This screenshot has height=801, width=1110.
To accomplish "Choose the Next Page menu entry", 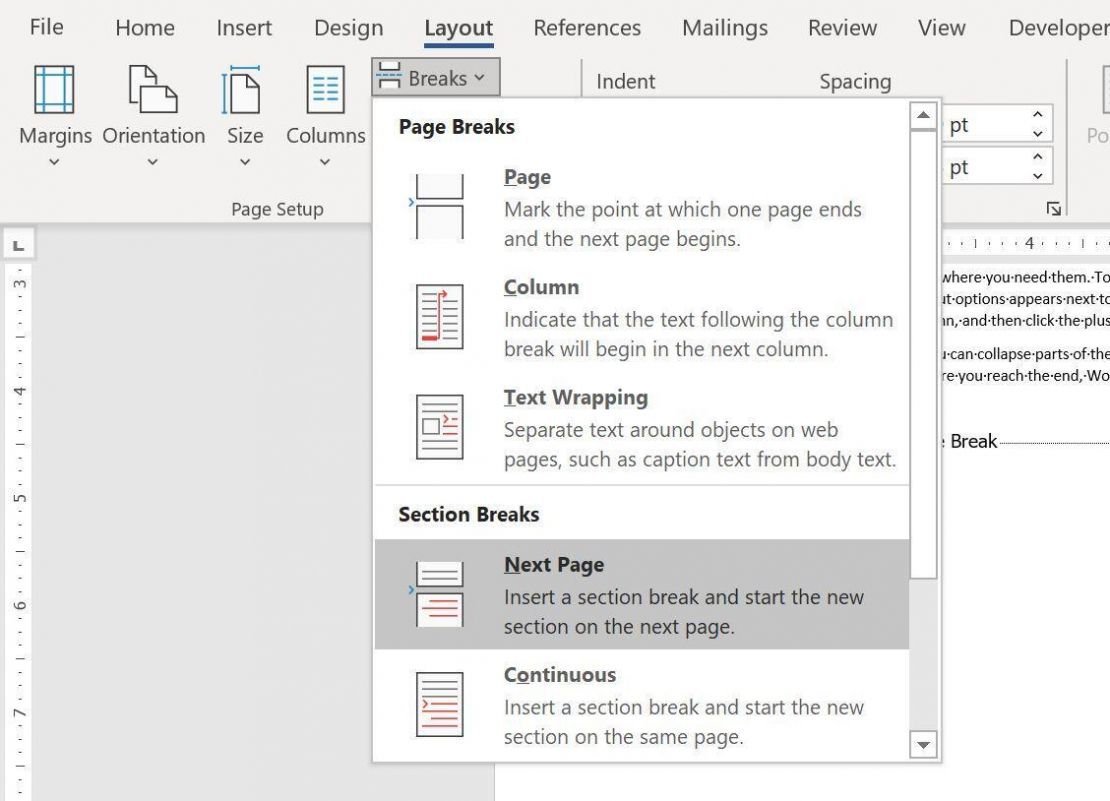I will 553,564.
